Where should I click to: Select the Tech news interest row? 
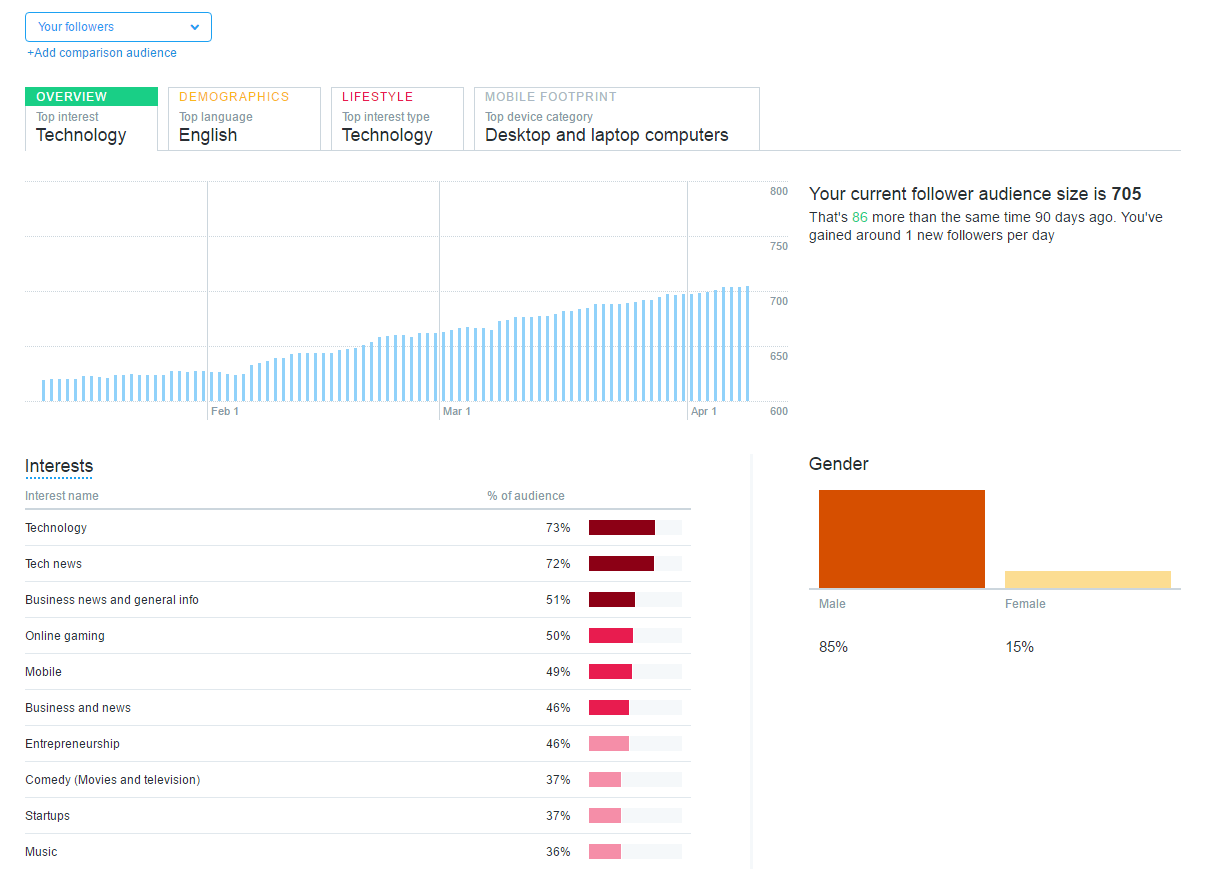pyautogui.click(x=357, y=564)
